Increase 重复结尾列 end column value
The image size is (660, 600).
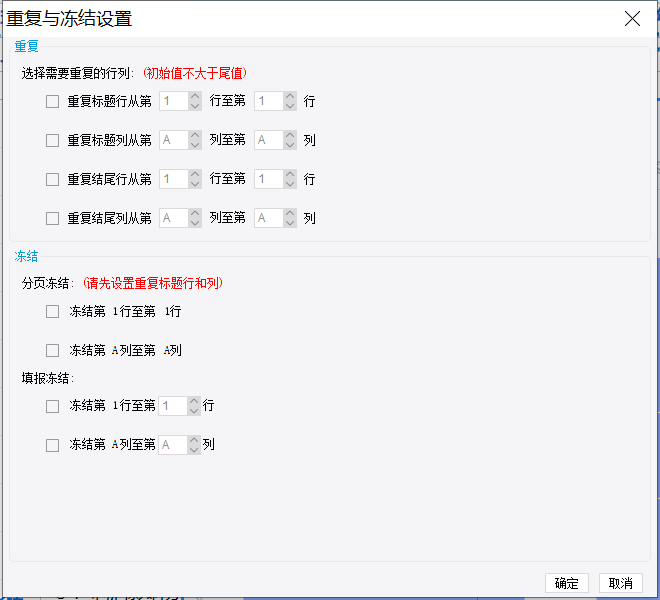pos(290,213)
